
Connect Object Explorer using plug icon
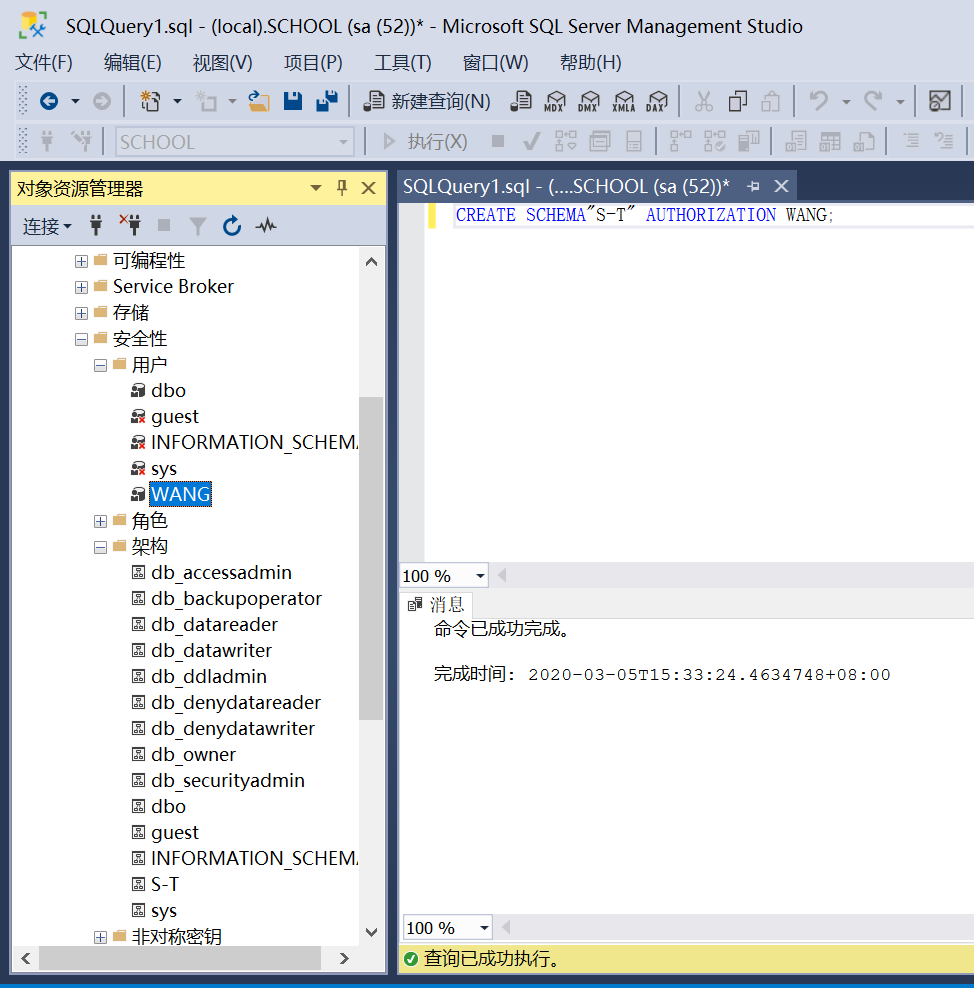pos(96,225)
